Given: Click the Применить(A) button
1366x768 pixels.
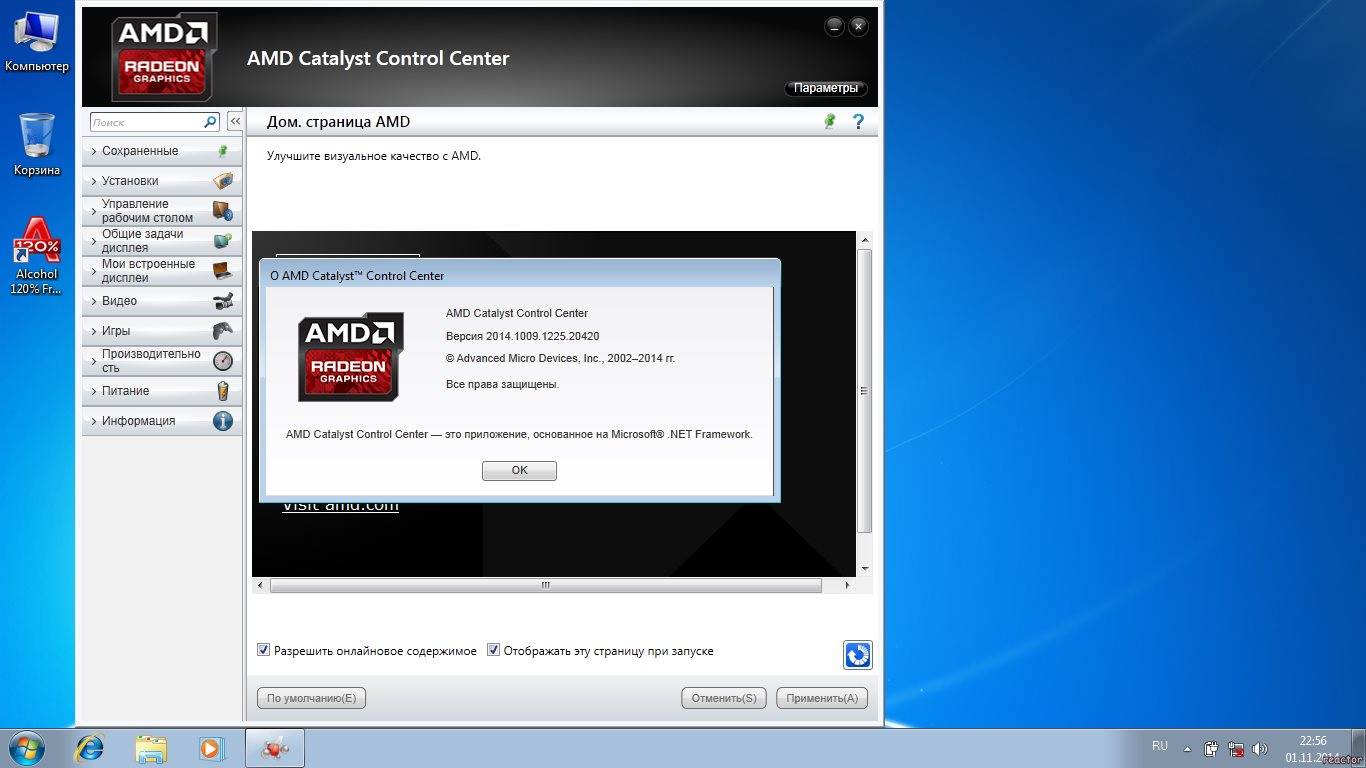Looking at the screenshot, I should [x=822, y=698].
